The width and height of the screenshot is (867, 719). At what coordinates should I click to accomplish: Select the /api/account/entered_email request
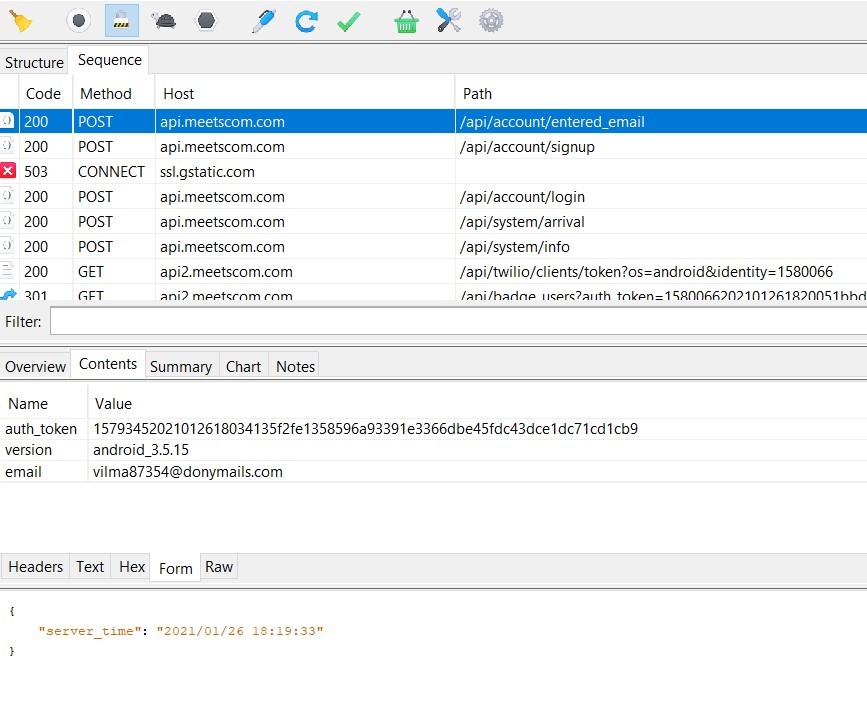(434, 122)
